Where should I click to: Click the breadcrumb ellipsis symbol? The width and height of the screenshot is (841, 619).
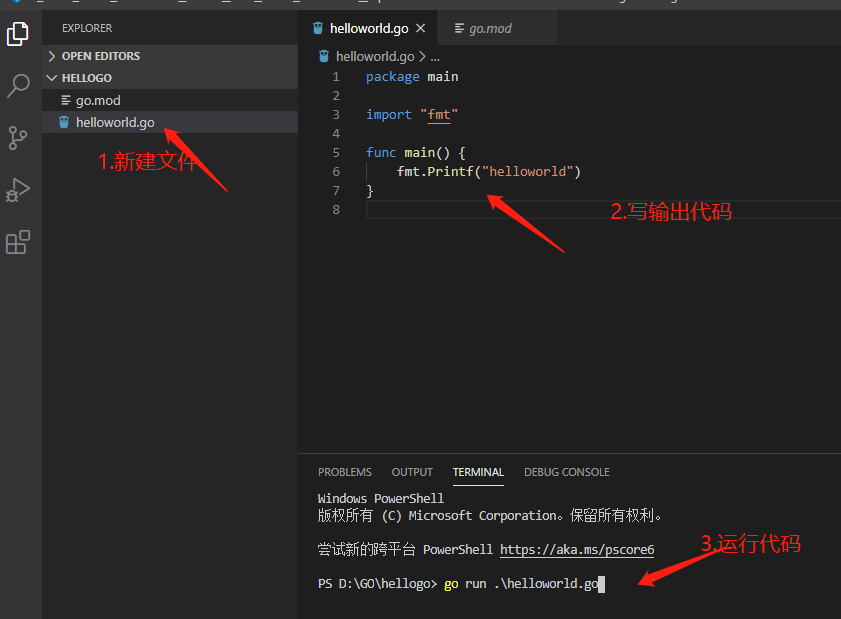[435, 57]
